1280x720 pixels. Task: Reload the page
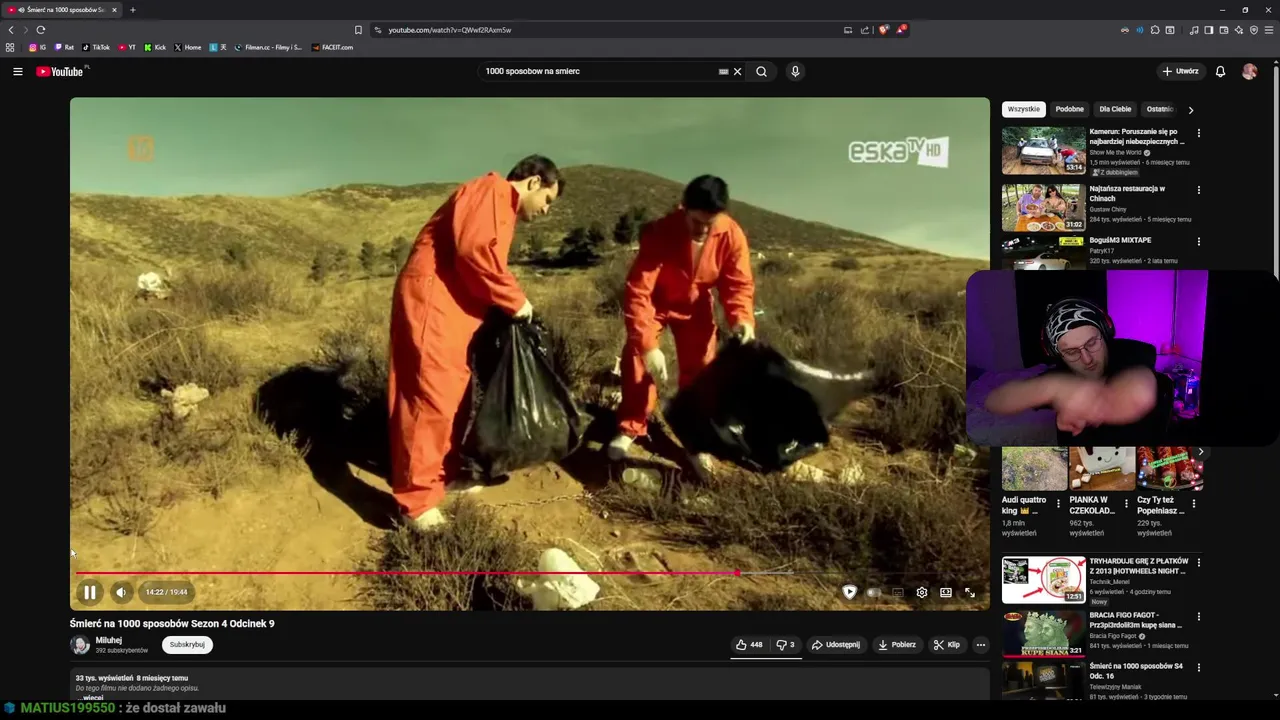[41, 30]
